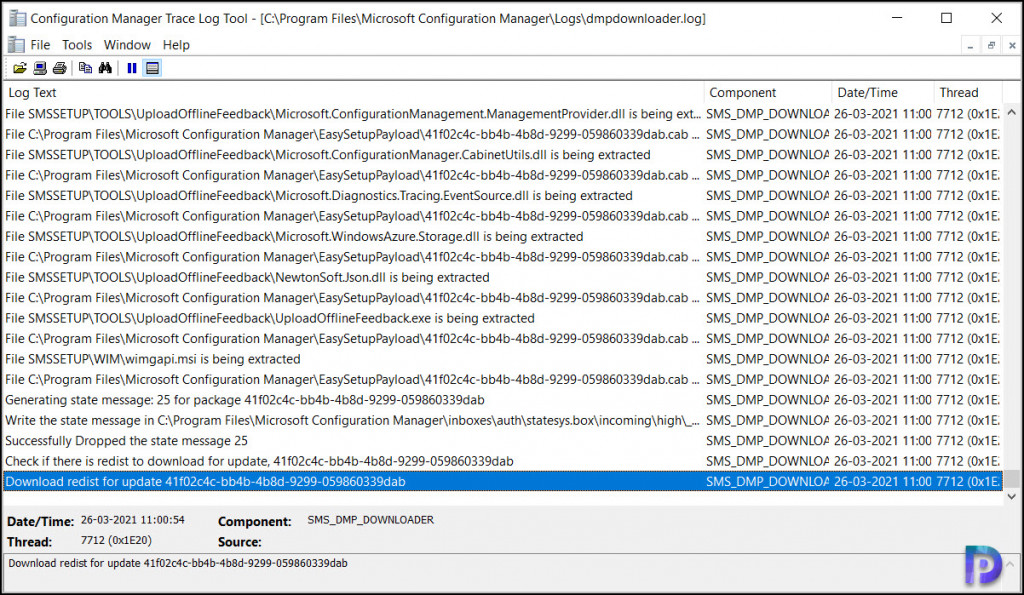Minimize the inner log document window

970,46
